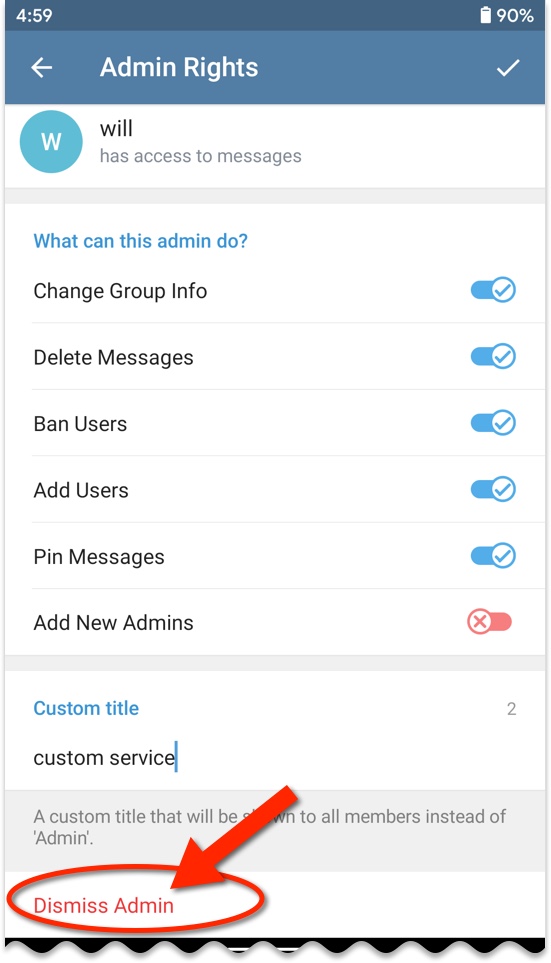Click the 4:59 clock in status bar
551x963 pixels.
coord(34,15)
